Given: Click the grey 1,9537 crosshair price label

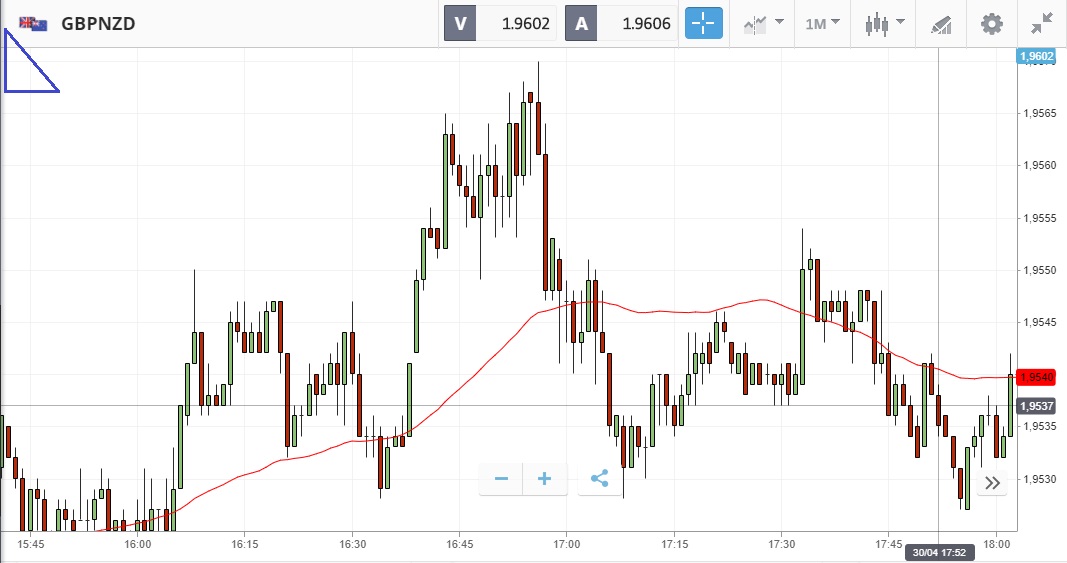Looking at the screenshot, I should click(1036, 406).
